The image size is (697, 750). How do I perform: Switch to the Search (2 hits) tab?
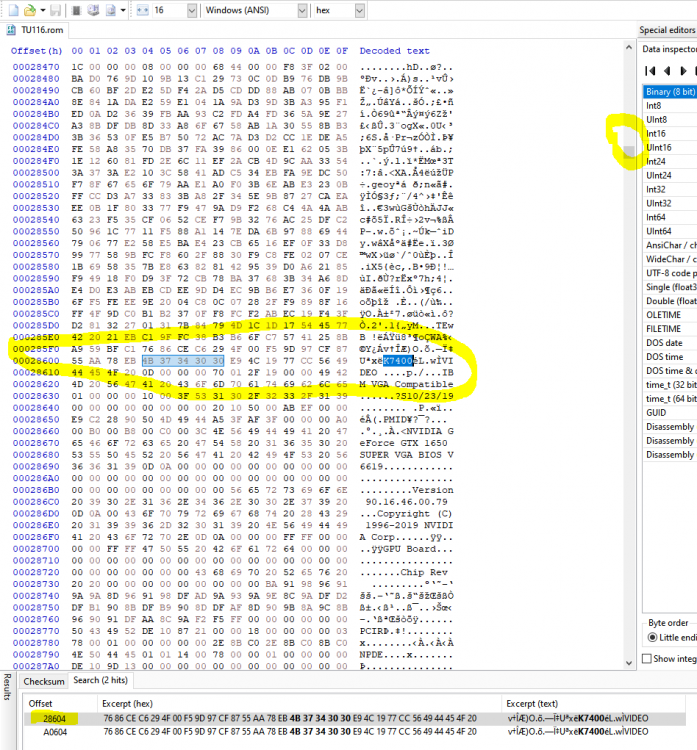pyautogui.click(x=100, y=680)
